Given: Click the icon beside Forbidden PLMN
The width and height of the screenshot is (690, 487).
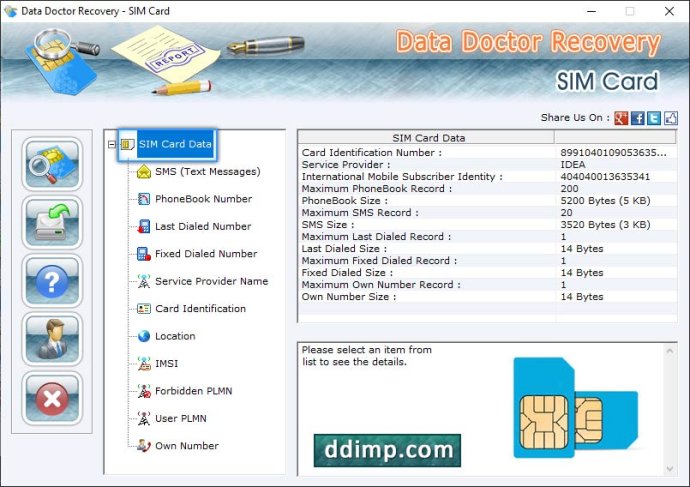Looking at the screenshot, I should point(144,391).
